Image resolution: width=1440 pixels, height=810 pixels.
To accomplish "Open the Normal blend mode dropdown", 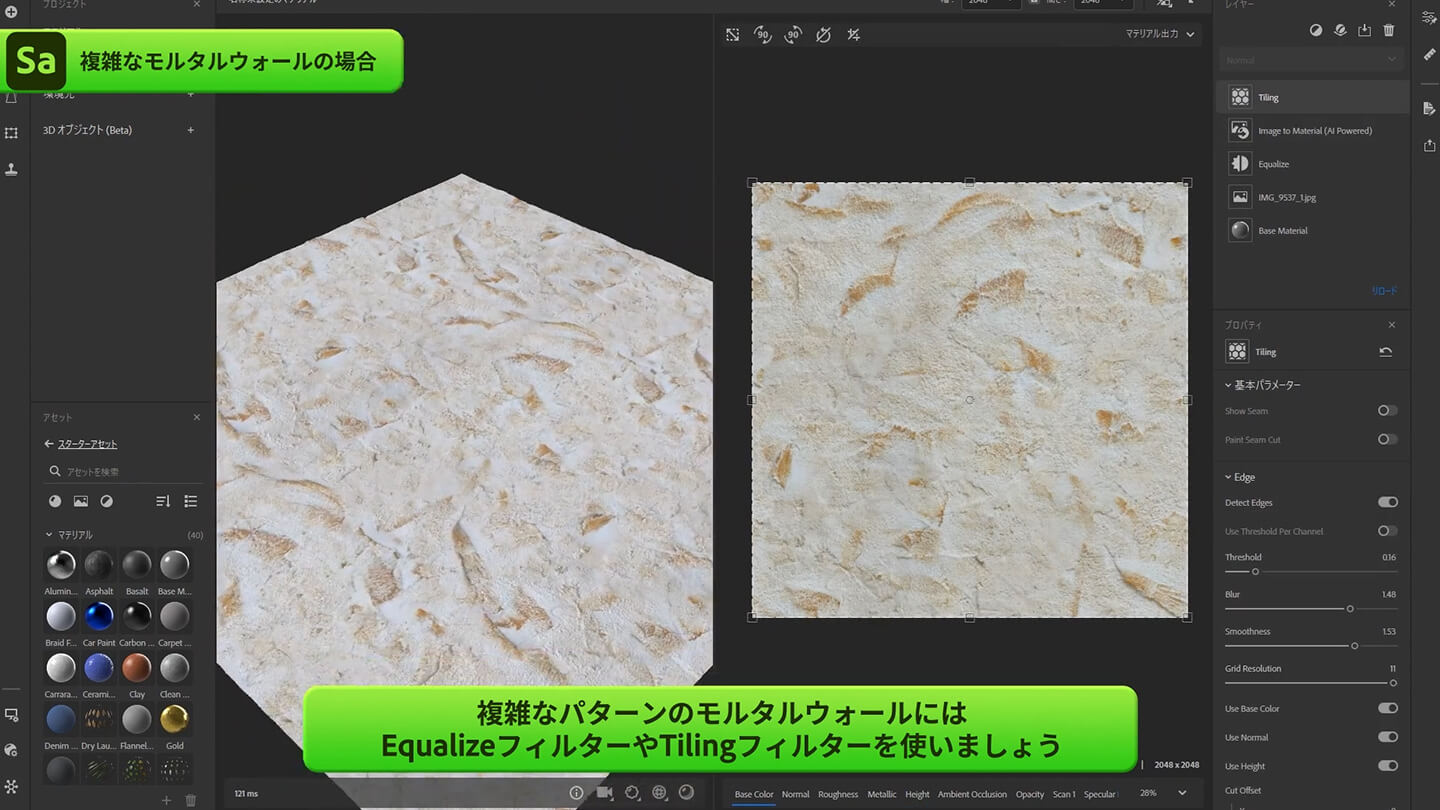I will (1311, 60).
